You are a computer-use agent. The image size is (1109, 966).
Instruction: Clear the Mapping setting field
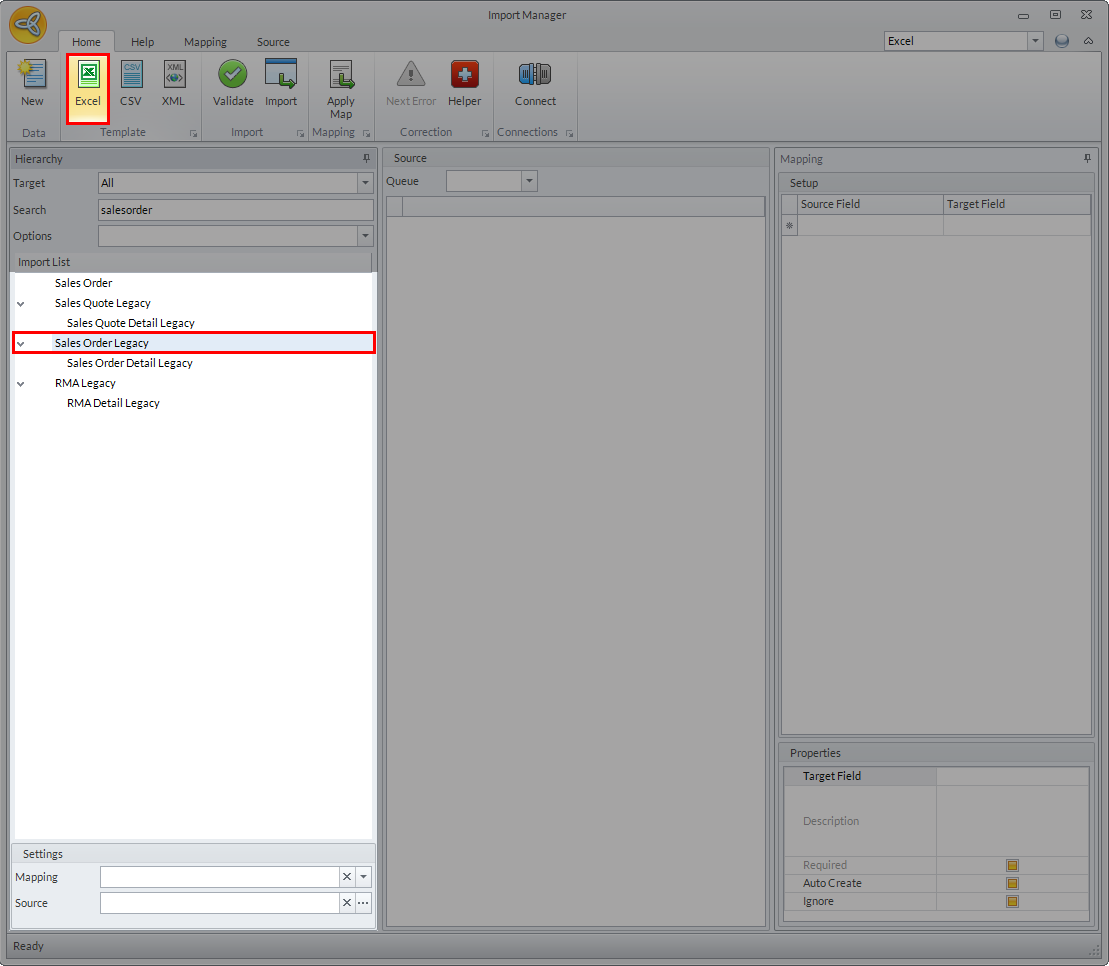click(x=347, y=877)
